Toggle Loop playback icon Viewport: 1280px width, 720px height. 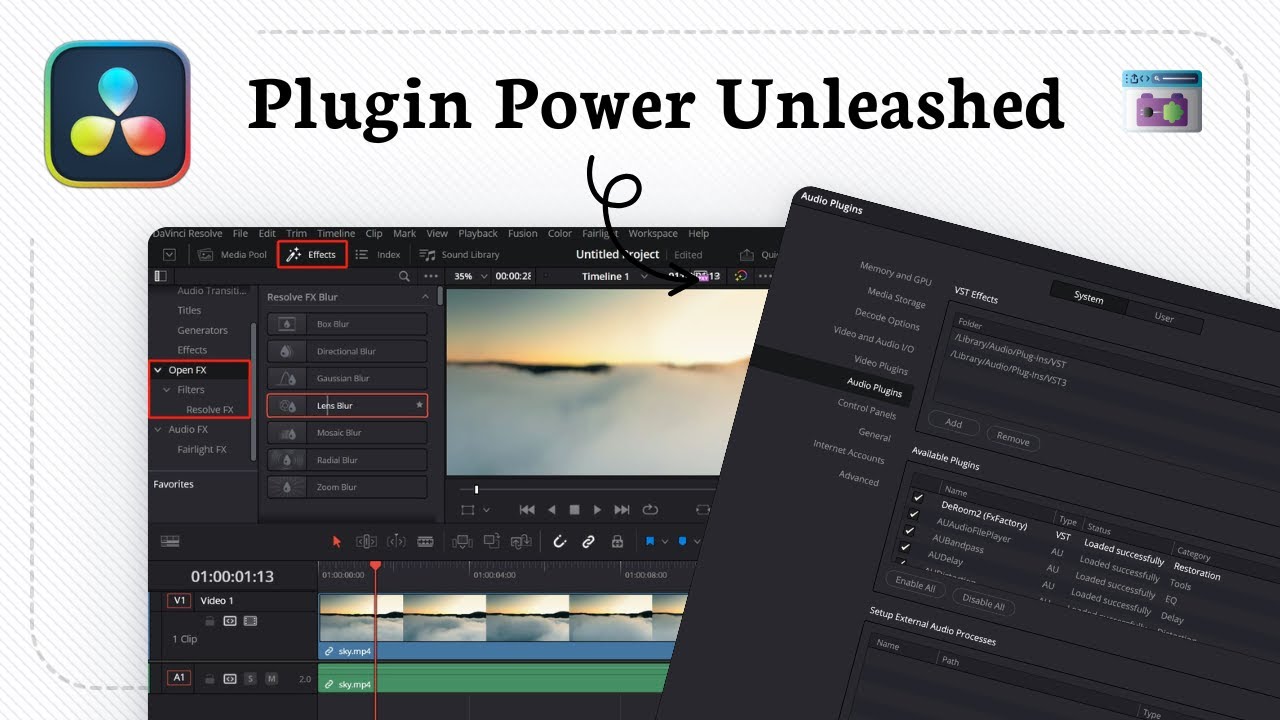tap(650, 510)
